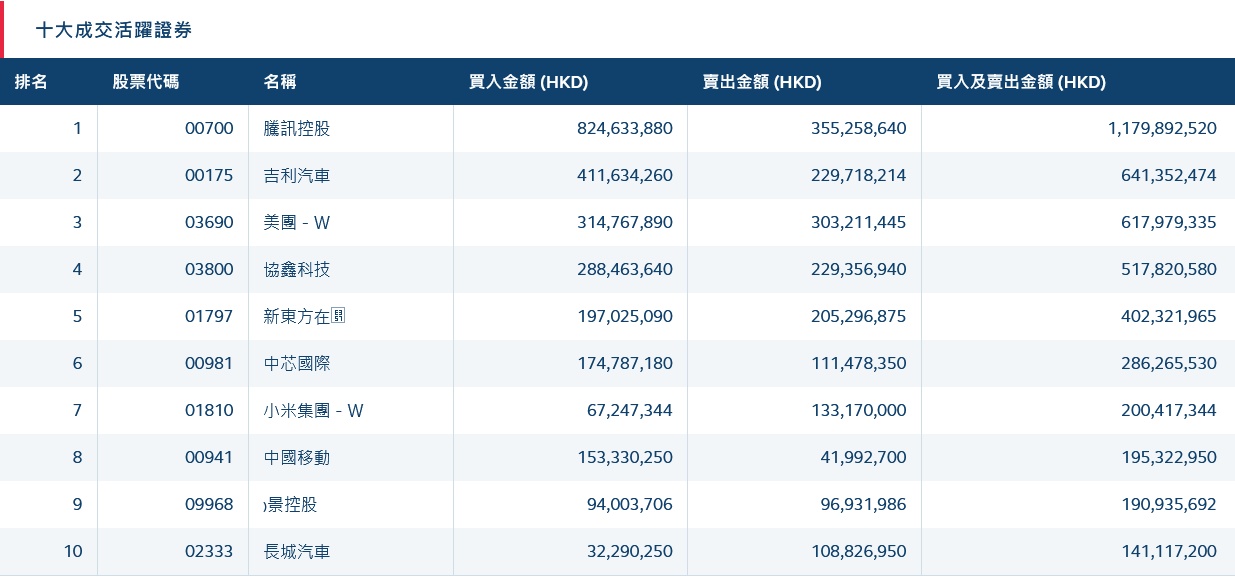
Task: Select stock code 00700
Action: pos(209,128)
